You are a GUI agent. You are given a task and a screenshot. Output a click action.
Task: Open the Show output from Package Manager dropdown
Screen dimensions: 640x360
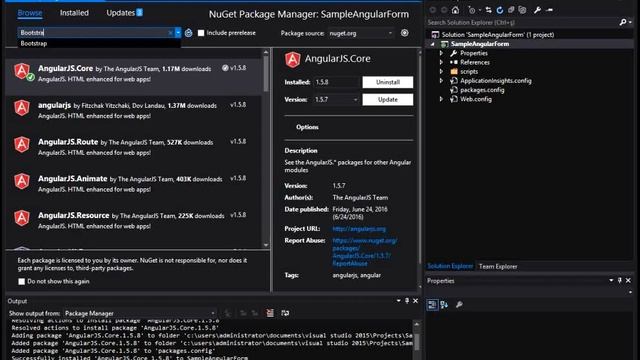(140, 313)
